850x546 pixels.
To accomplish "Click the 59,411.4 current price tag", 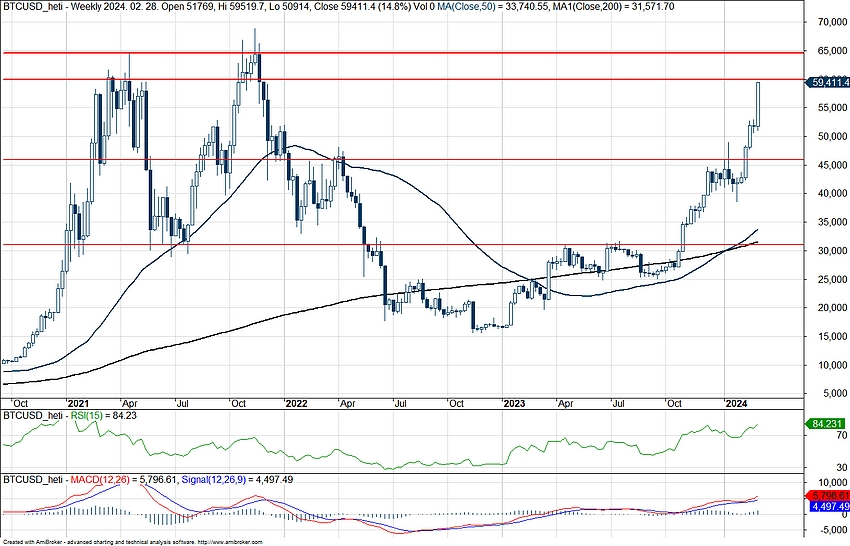I will coord(827,84).
